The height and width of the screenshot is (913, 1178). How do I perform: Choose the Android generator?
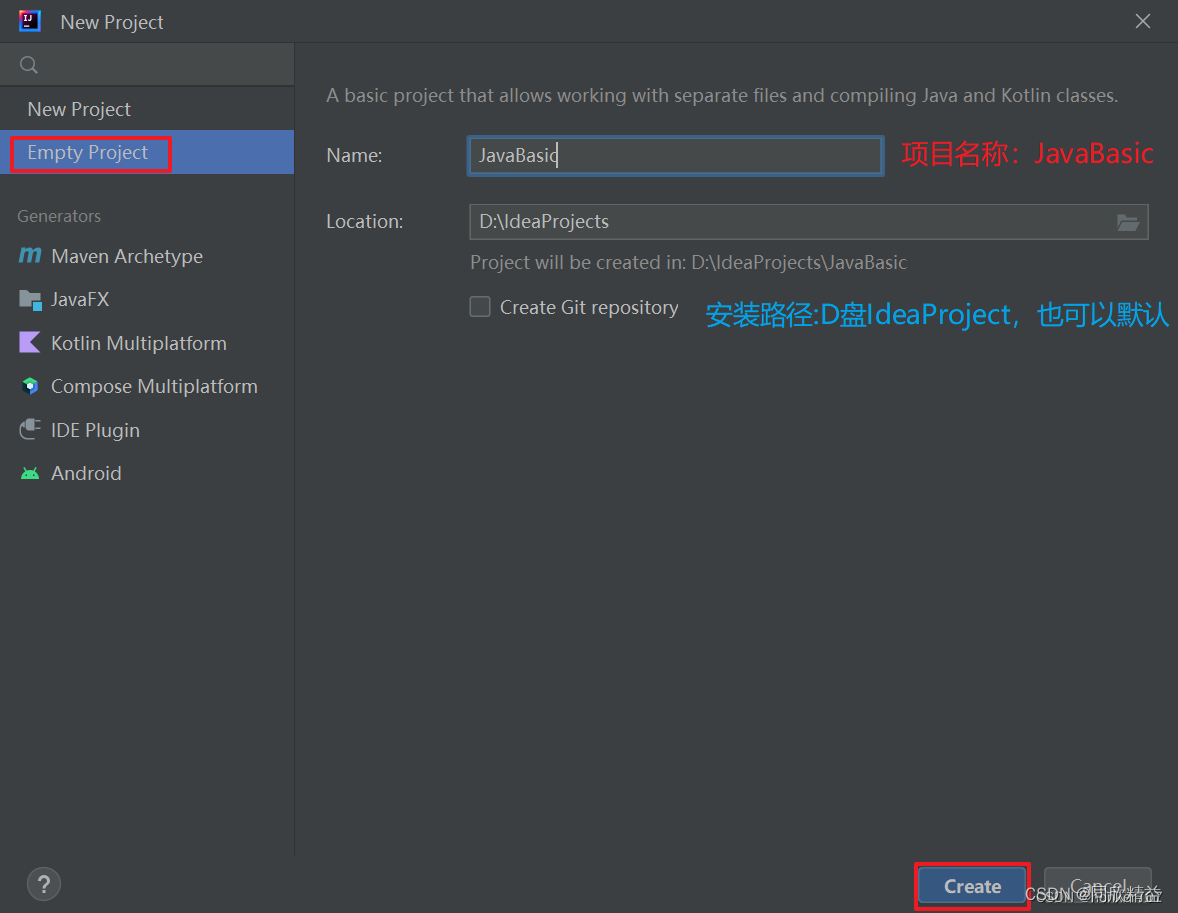tap(147, 473)
